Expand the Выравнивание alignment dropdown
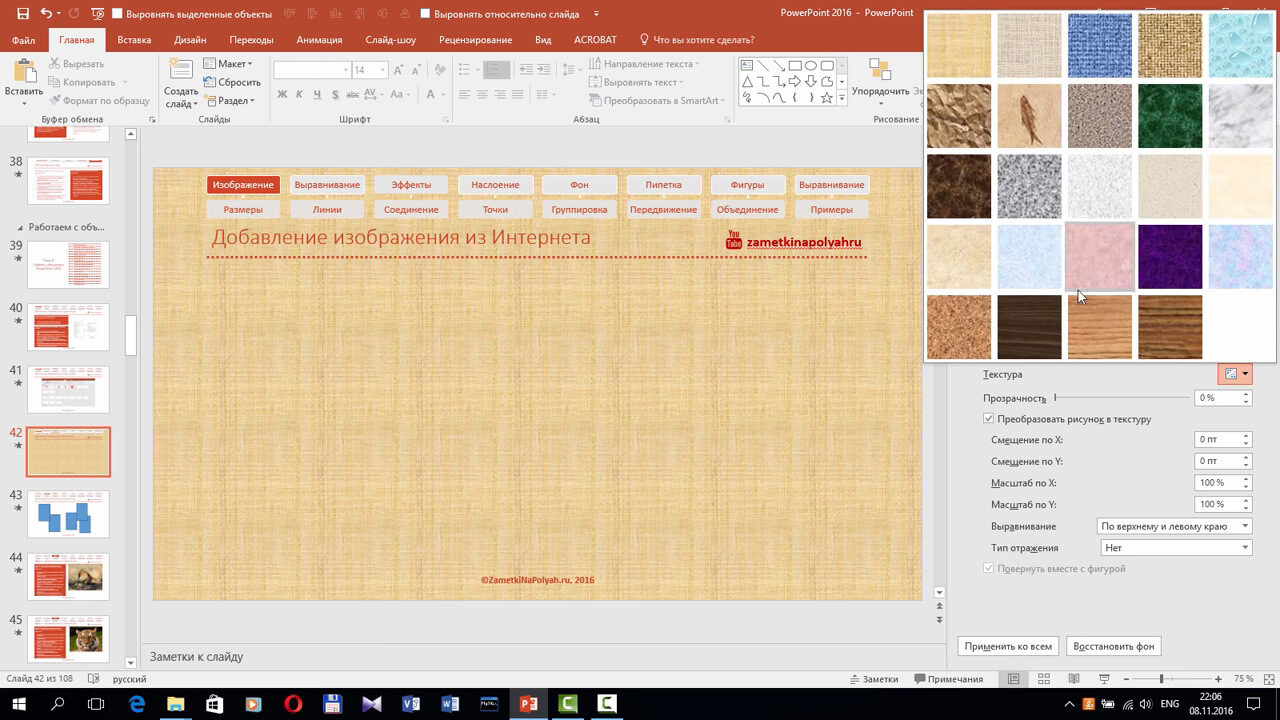The width and height of the screenshot is (1280, 720). pos(1175,526)
